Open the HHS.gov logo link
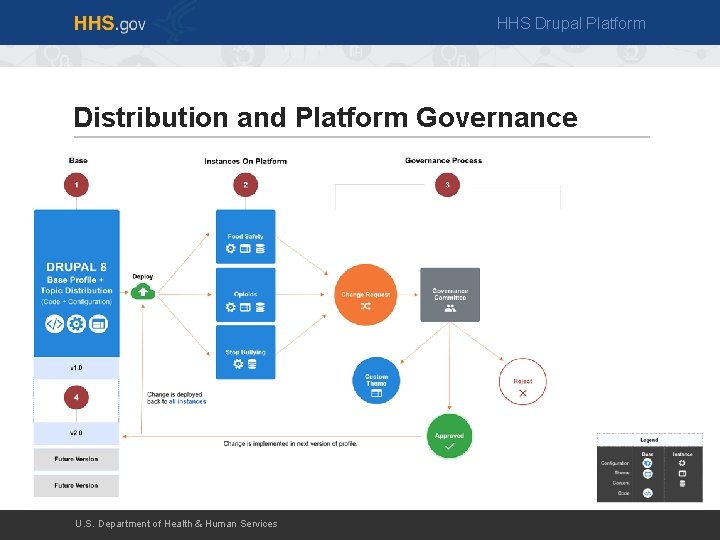 click(110, 23)
